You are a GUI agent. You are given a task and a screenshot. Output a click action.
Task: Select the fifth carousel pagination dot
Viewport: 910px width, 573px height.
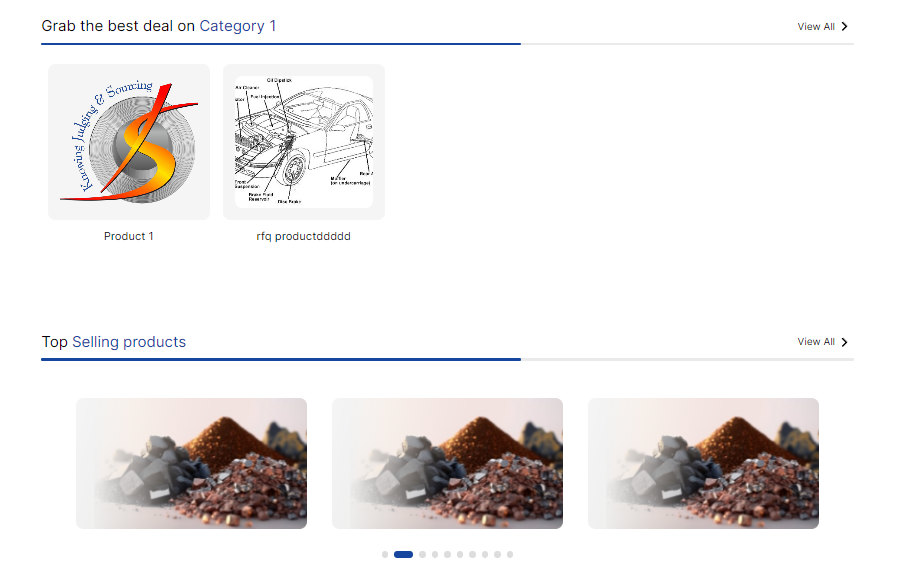(447, 554)
